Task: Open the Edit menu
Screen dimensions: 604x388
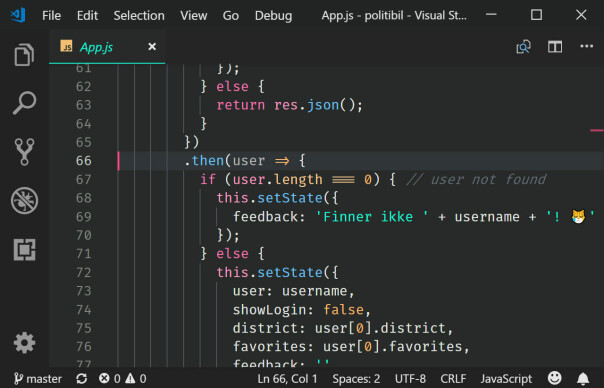Action: coord(87,16)
